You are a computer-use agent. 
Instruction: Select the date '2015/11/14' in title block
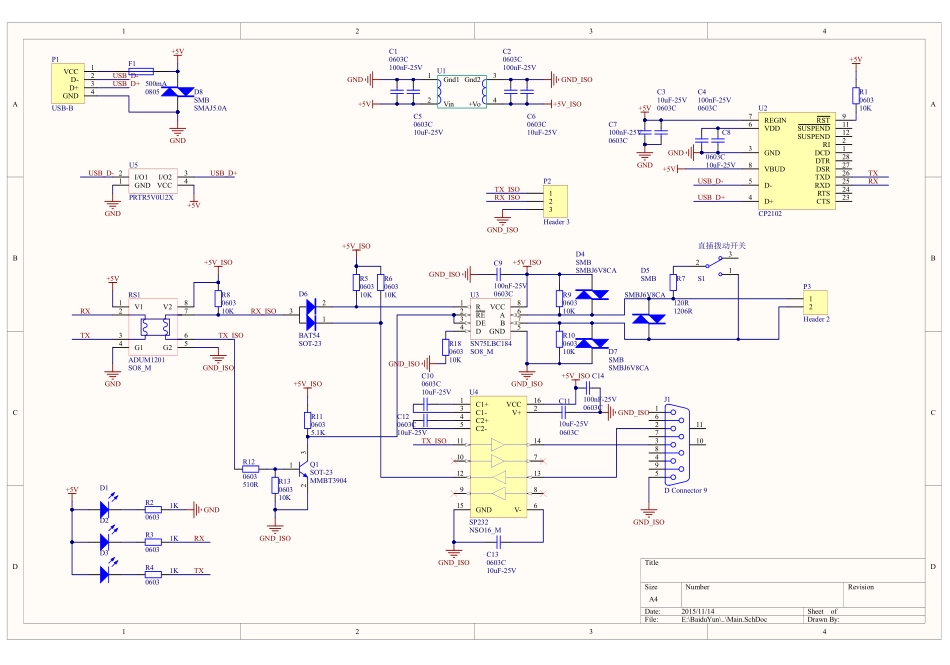click(698, 612)
